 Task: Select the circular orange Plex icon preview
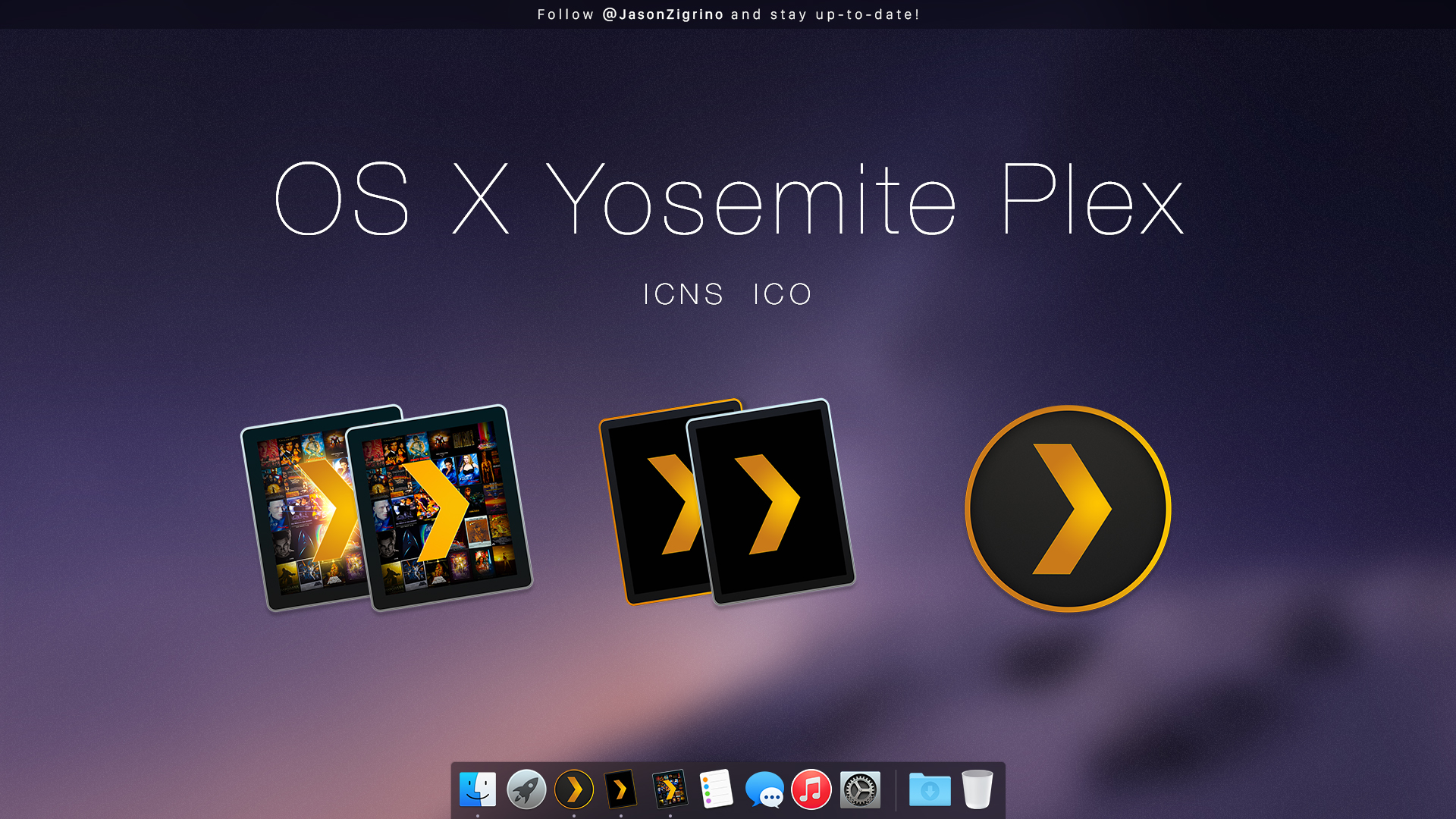pyautogui.click(x=1068, y=508)
